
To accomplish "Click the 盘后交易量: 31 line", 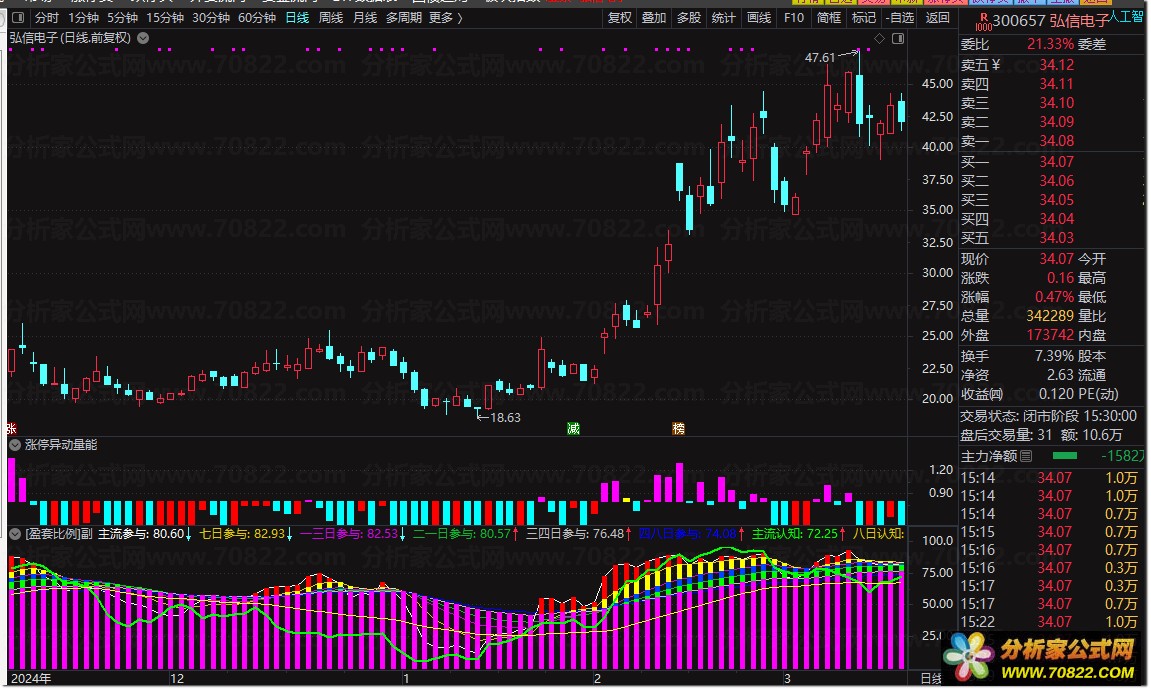I will click(1006, 435).
